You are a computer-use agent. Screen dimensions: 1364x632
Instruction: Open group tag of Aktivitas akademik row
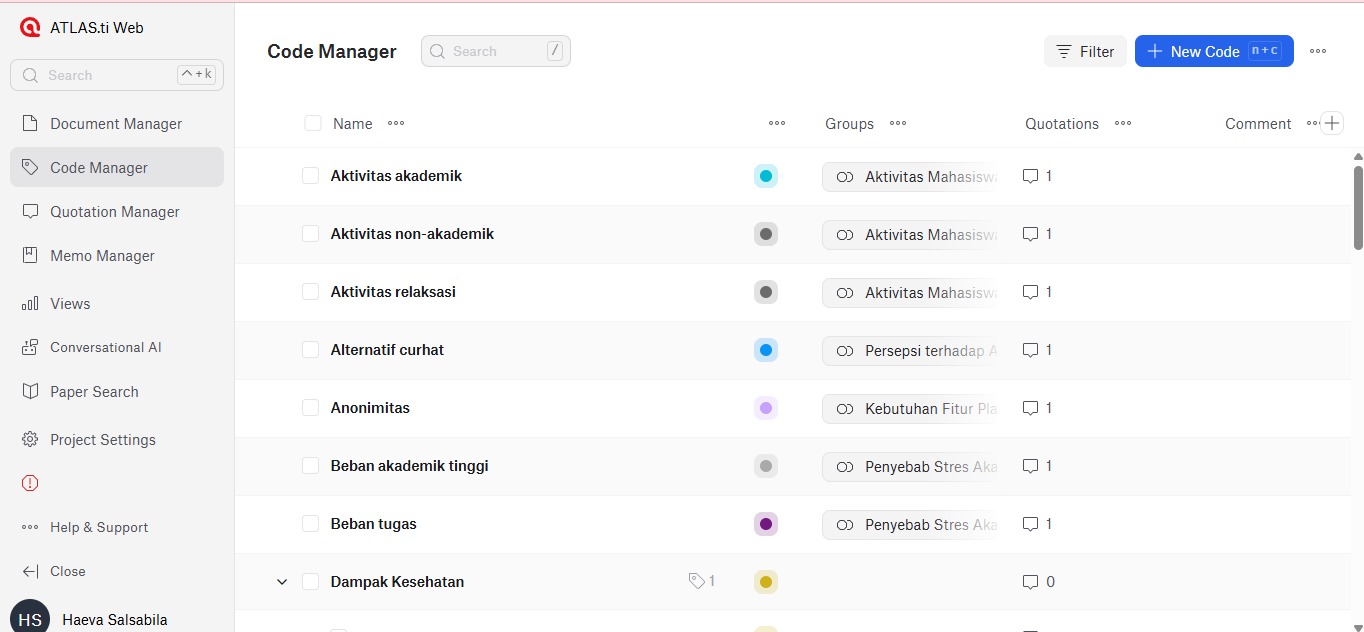pyautogui.click(x=910, y=177)
